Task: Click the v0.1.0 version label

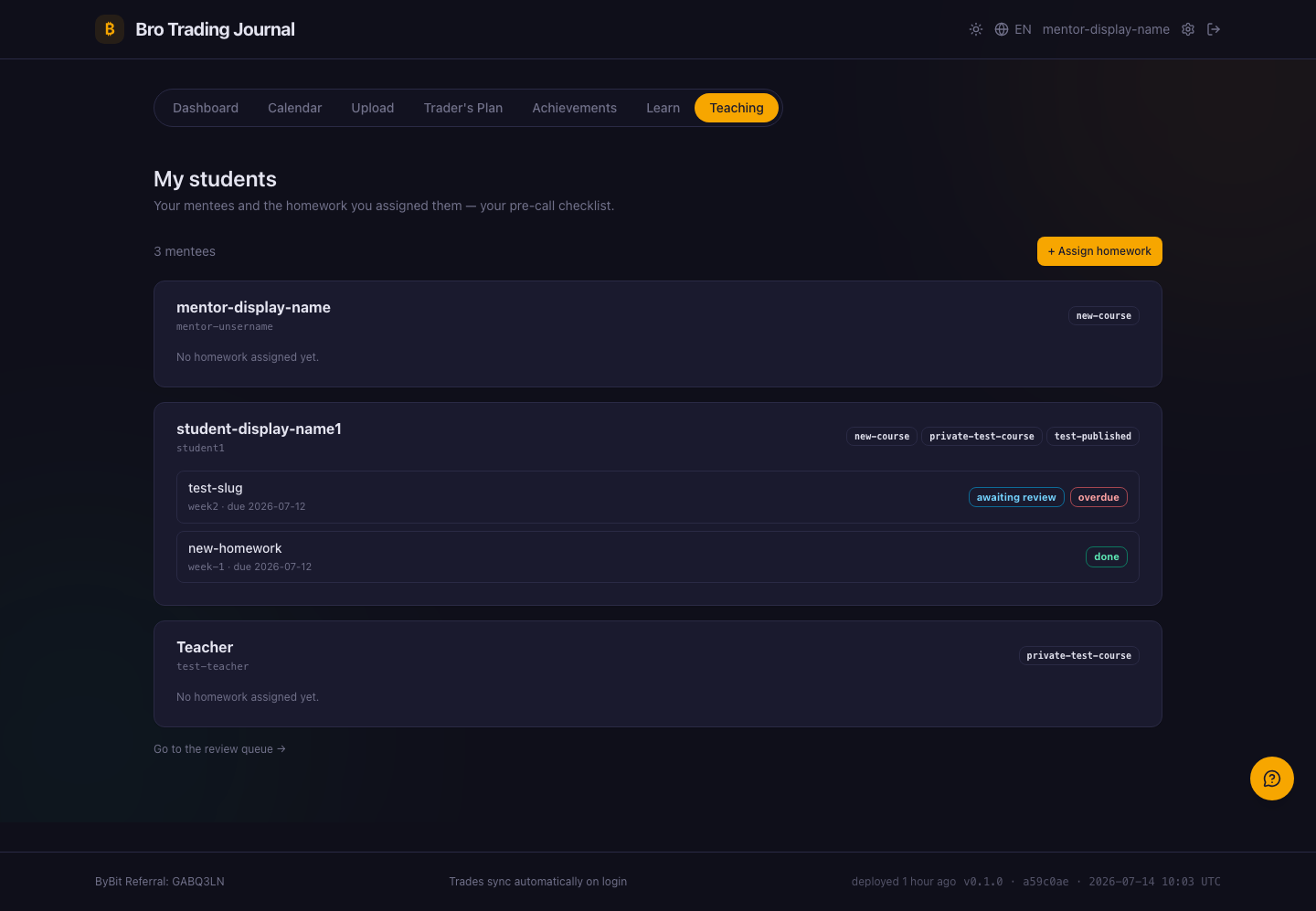Action: pyautogui.click(x=982, y=882)
